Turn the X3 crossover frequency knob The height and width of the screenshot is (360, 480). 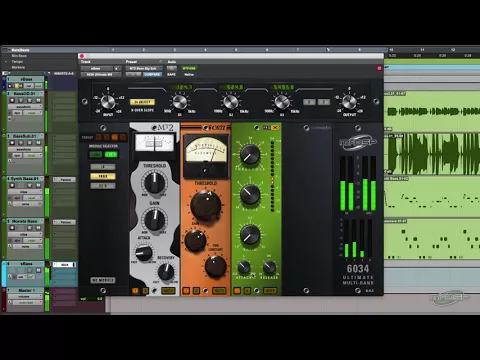(282, 102)
